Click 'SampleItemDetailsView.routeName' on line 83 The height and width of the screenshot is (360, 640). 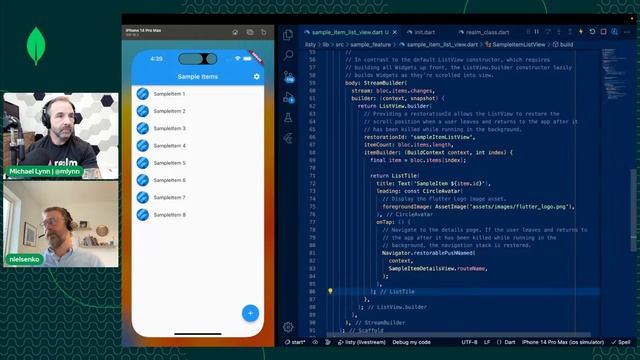[x=438, y=268]
